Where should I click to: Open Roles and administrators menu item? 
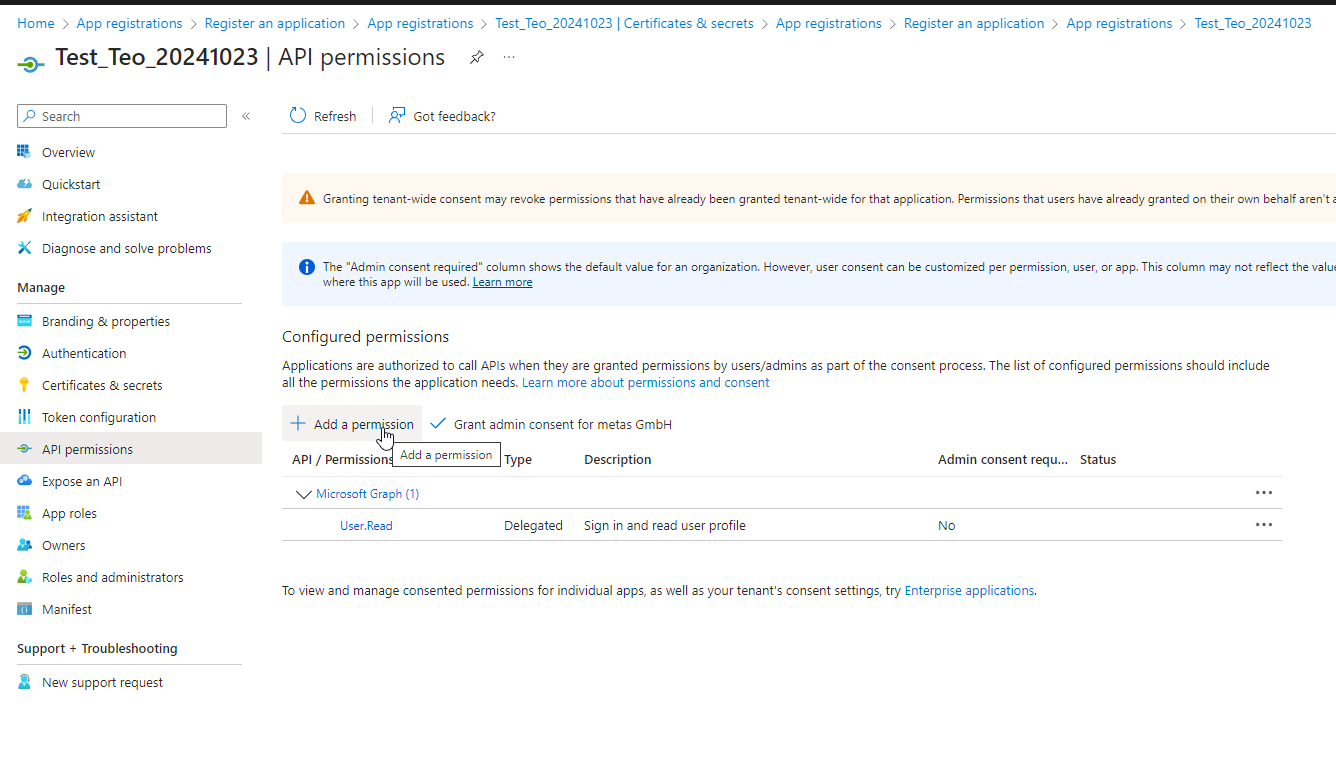click(113, 577)
